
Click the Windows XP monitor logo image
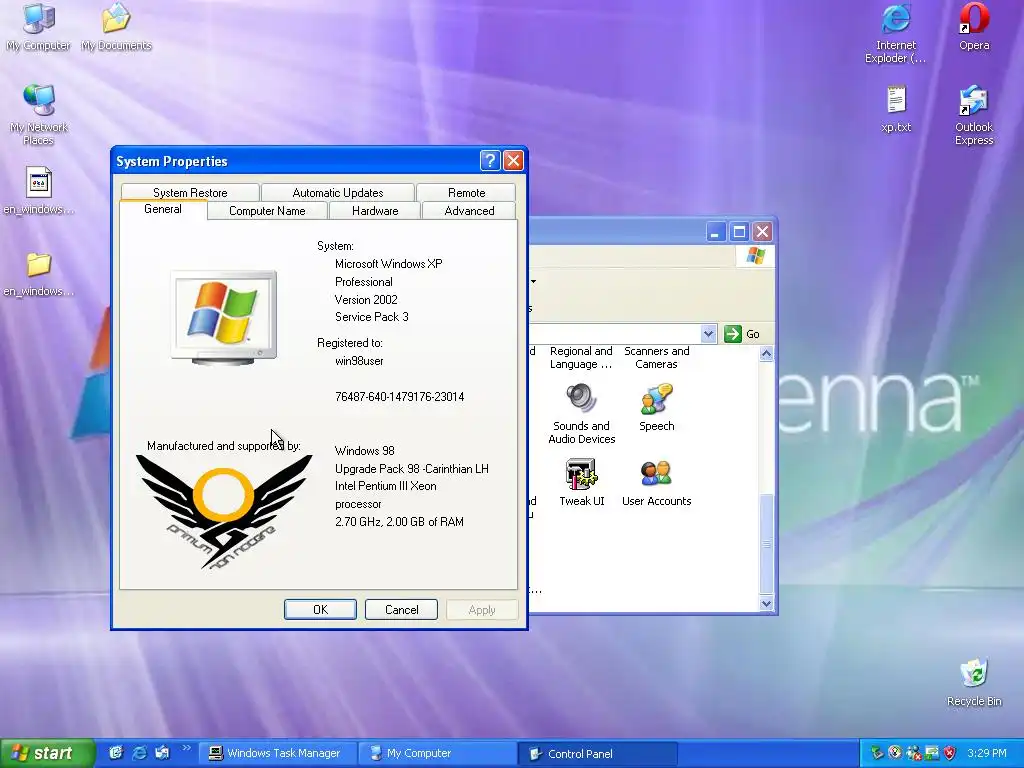(x=223, y=317)
